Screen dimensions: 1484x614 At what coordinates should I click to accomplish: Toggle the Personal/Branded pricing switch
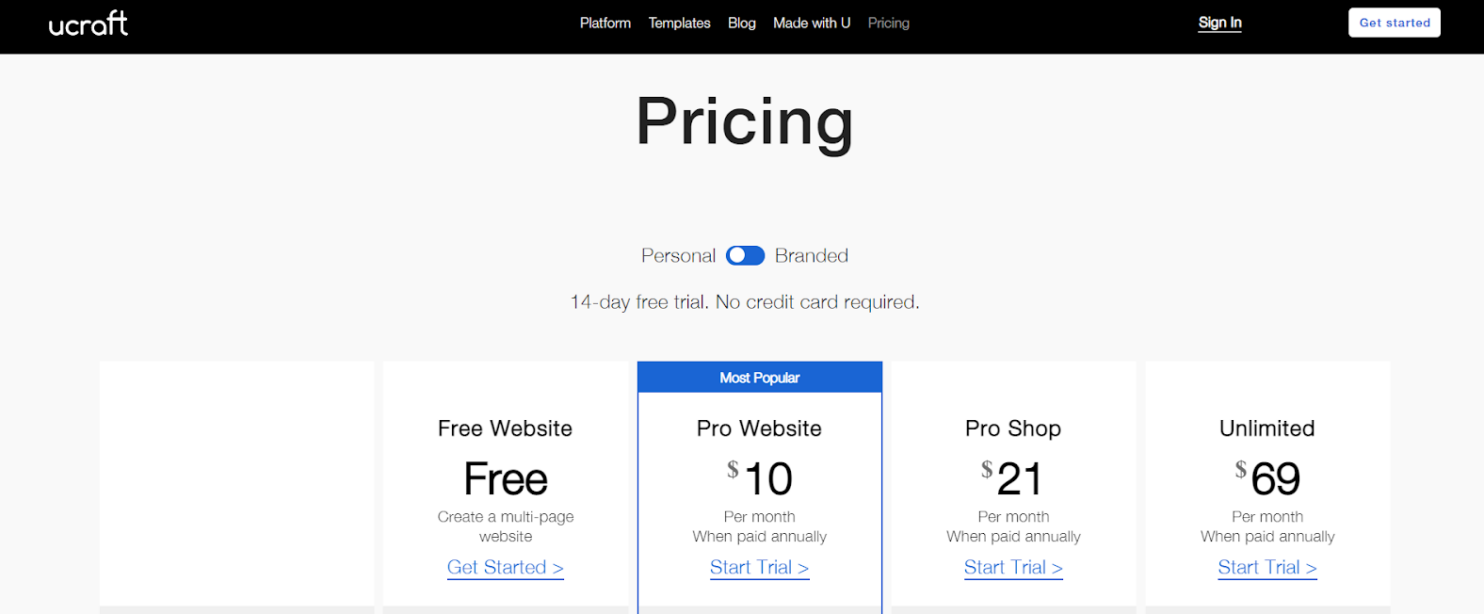click(x=745, y=255)
